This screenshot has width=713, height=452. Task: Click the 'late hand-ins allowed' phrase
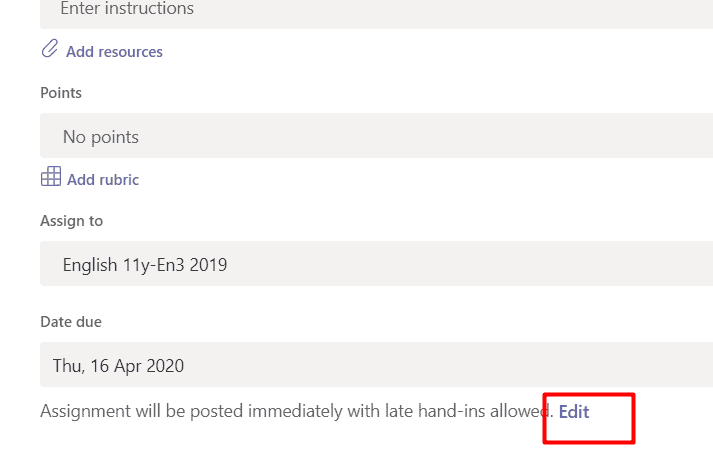point(469,411)
